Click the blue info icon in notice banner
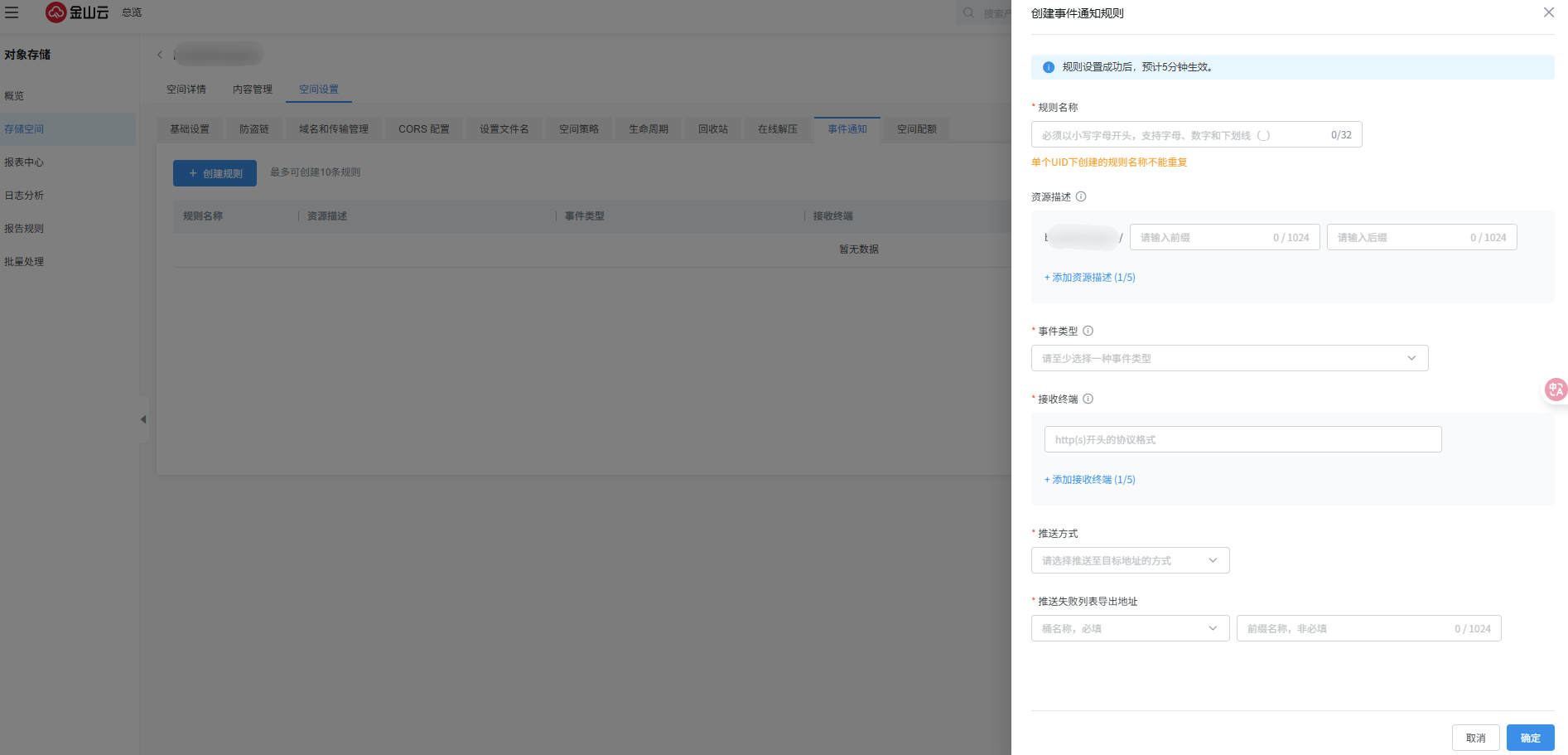 [x=1049, y=67]
